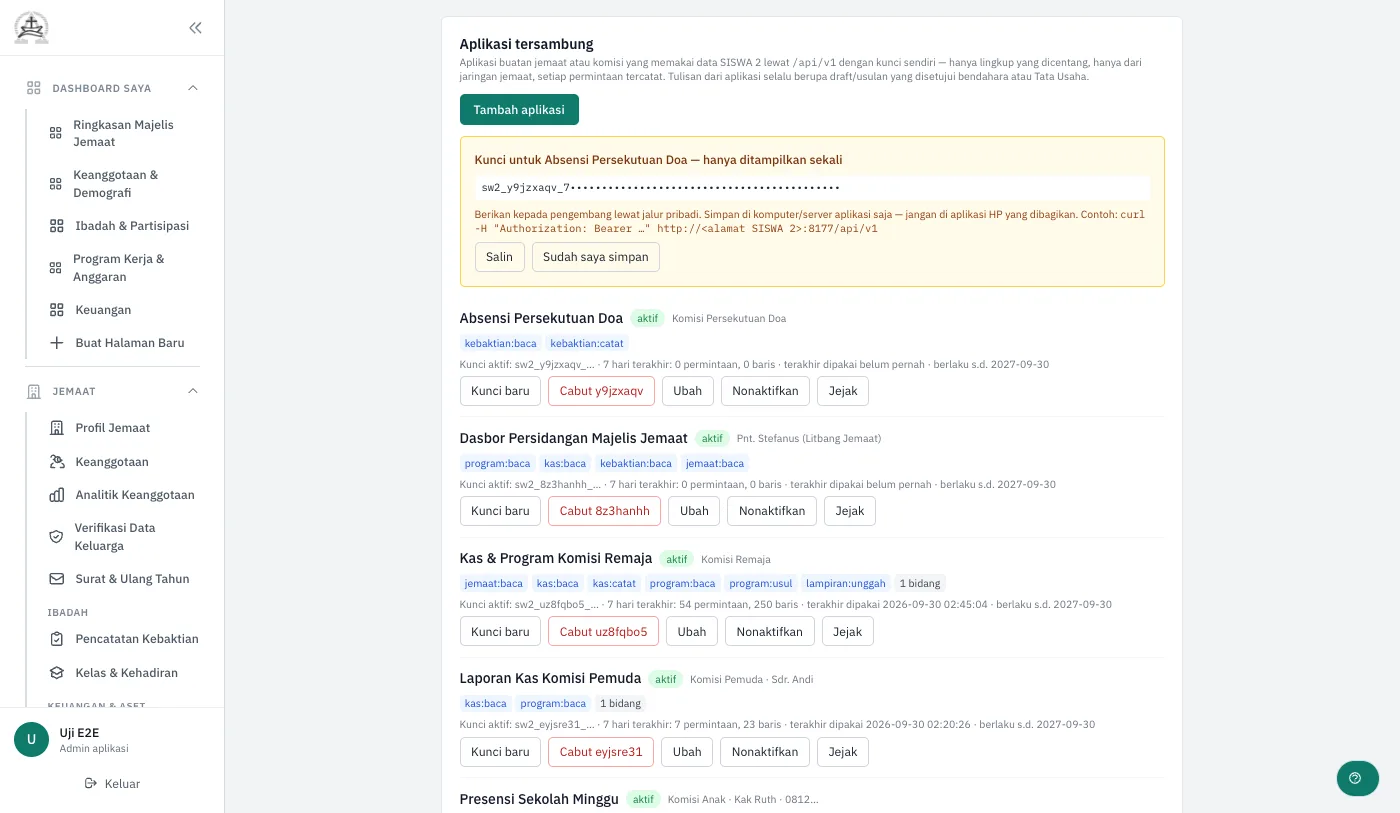Click the Keuangan grid icon

(57, 310)
